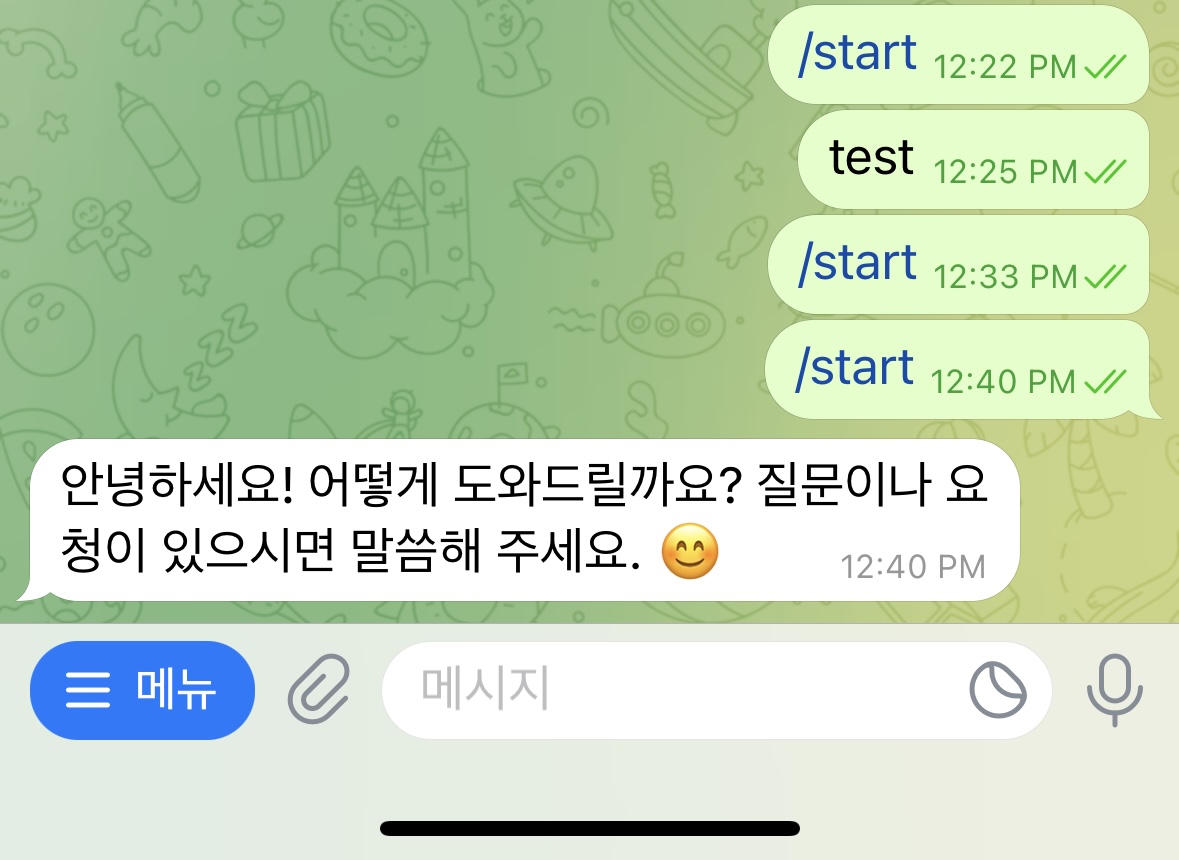Open the paperclip attachment icon
Viewport: 1179px width, 860px height.
[x=319, y=689]
